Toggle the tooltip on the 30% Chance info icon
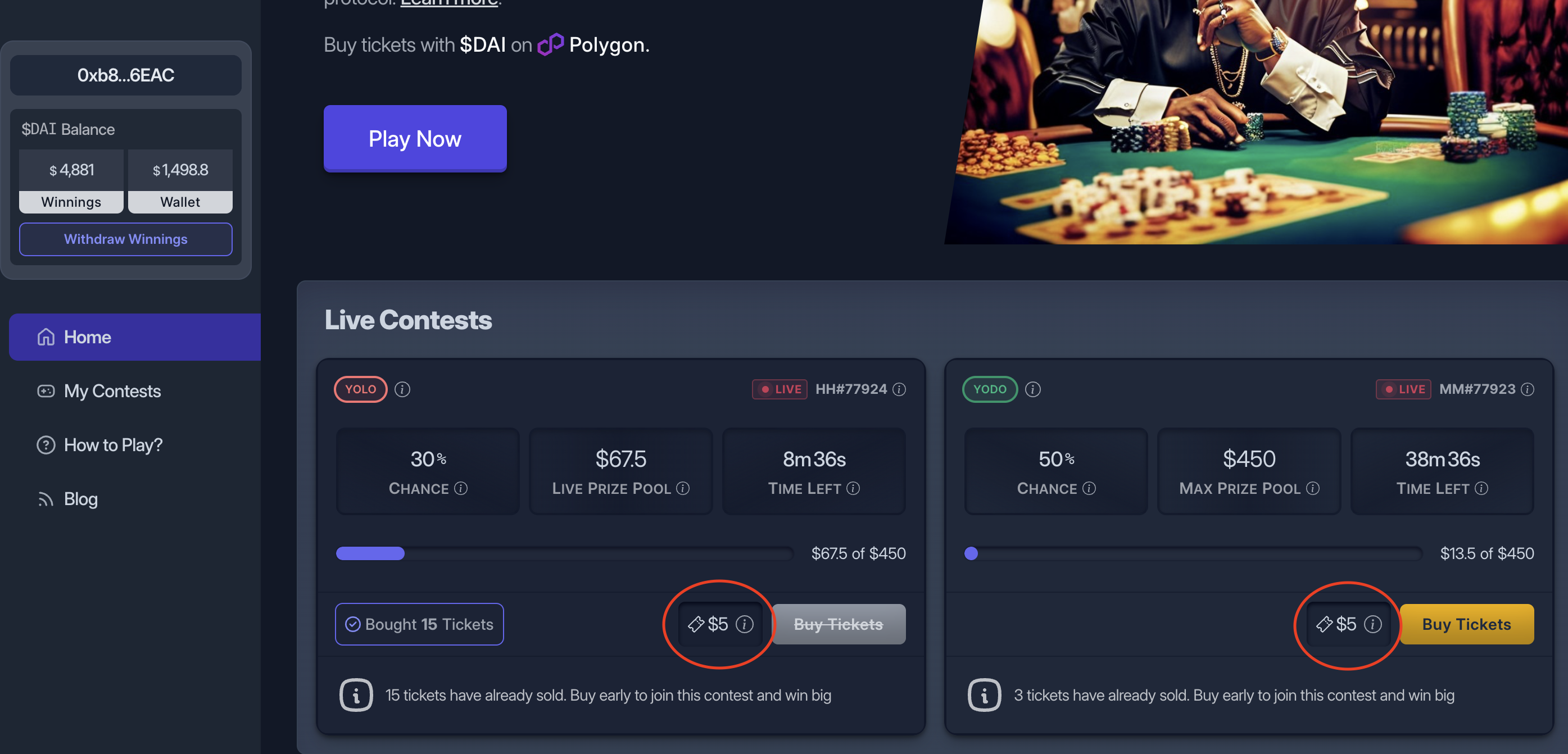Screen dimensions: 1568x754 point(461,488)
